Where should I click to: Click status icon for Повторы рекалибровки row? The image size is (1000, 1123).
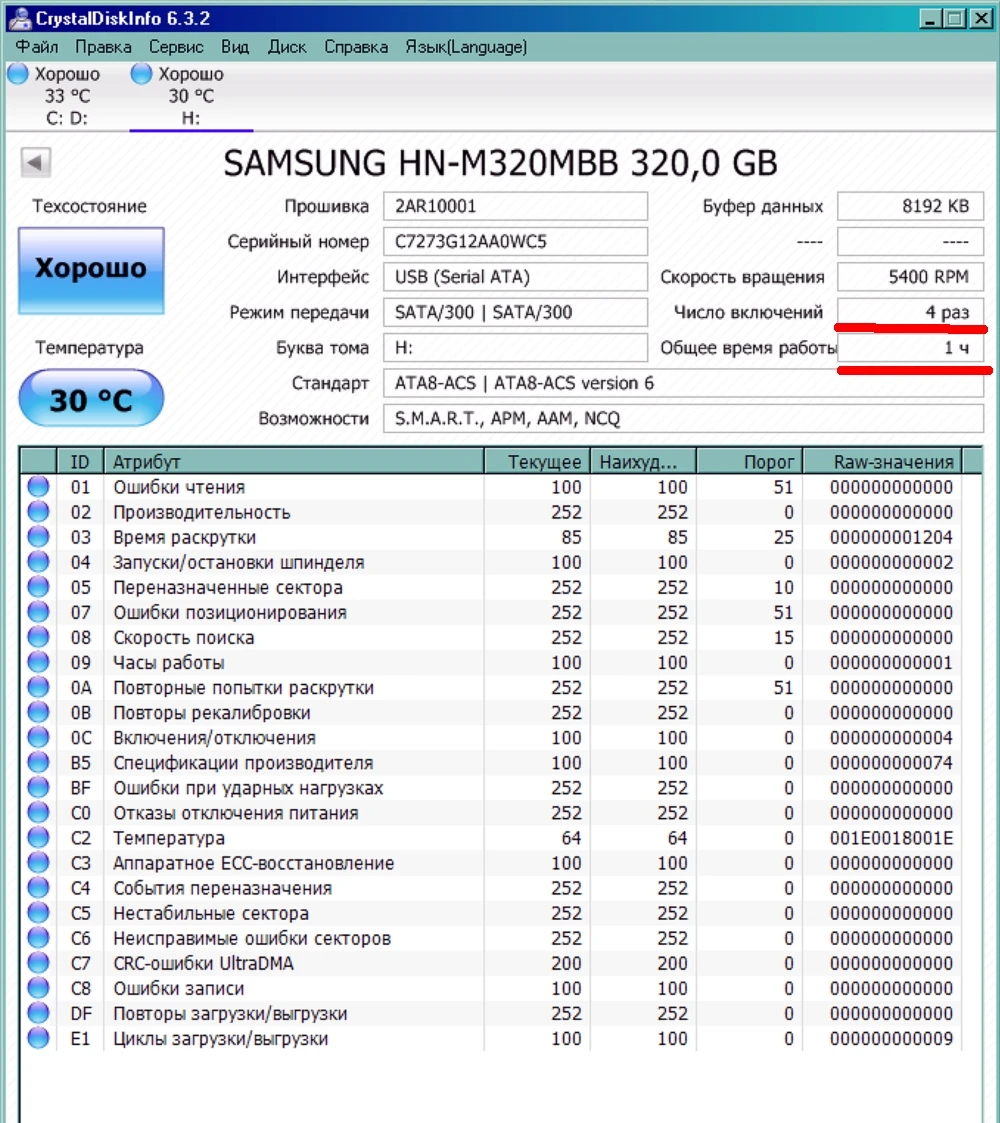tap(39, 713)
